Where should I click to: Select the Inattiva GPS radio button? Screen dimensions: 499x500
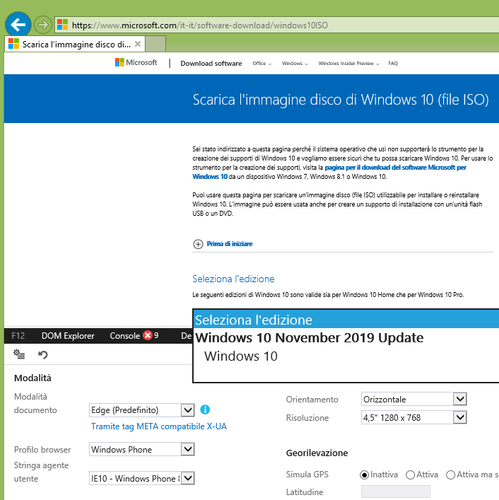click(364, 475)
